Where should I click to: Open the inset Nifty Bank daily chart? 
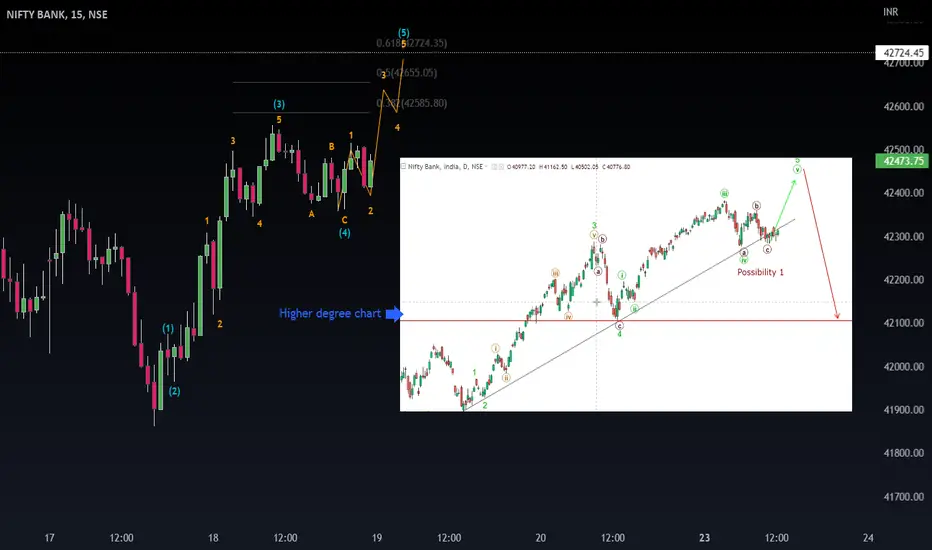tap(626, 284)
